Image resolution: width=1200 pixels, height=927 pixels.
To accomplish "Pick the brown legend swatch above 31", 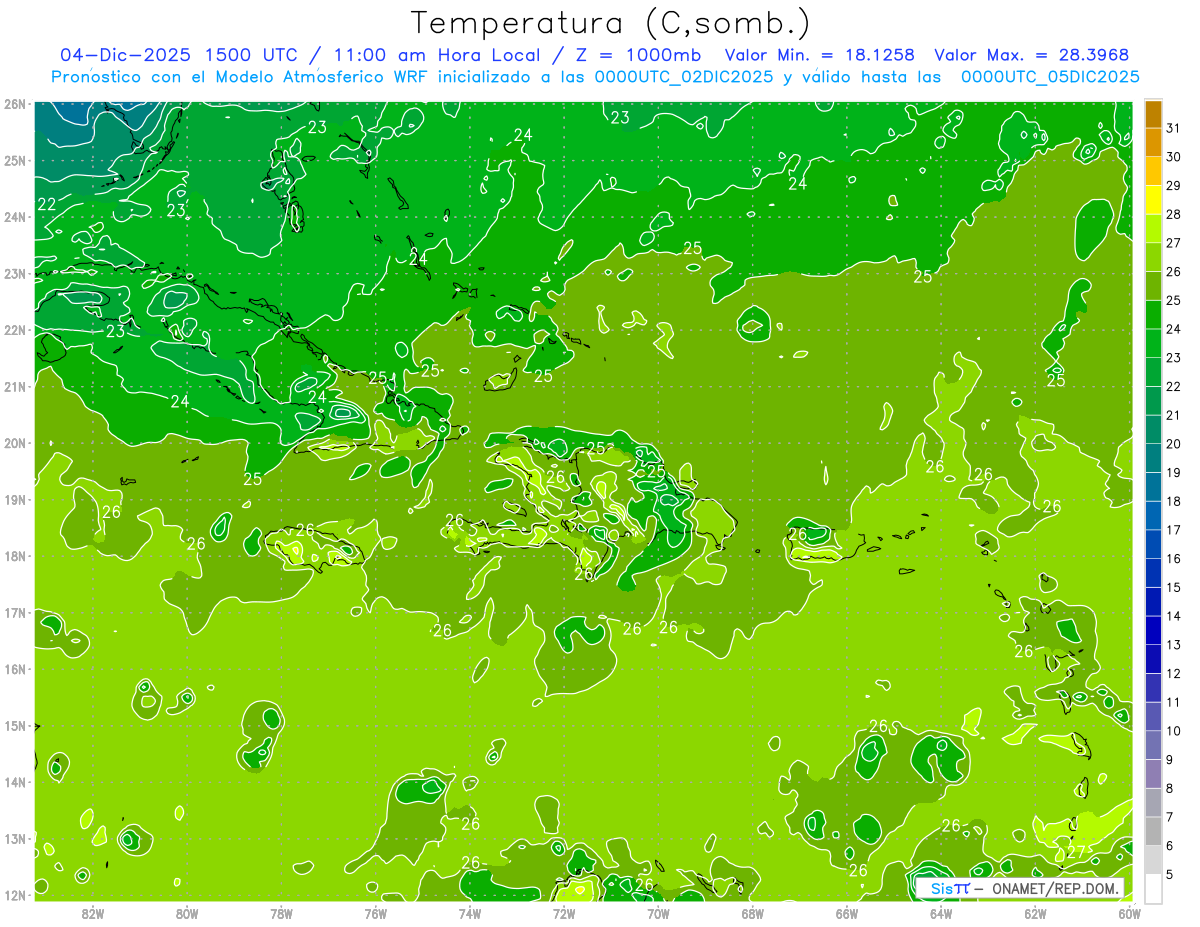I will point(1153,114).
